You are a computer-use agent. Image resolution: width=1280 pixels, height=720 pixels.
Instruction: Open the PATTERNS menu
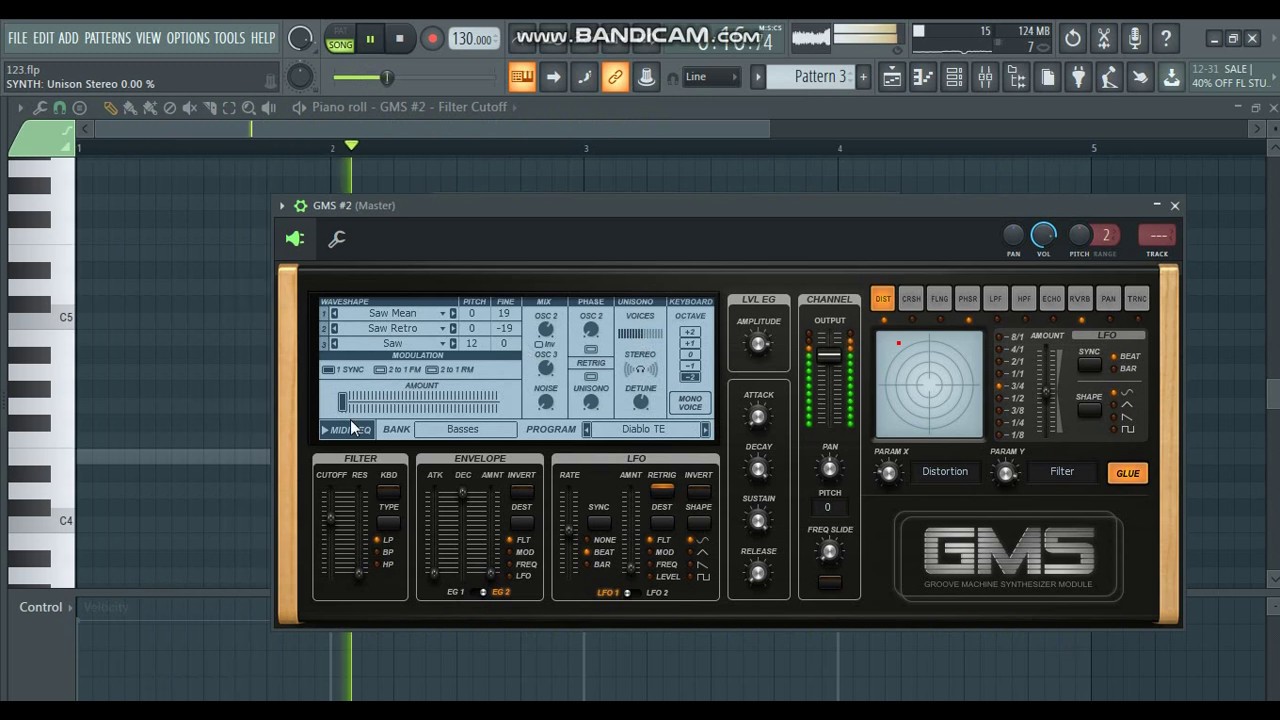(107, 38)
